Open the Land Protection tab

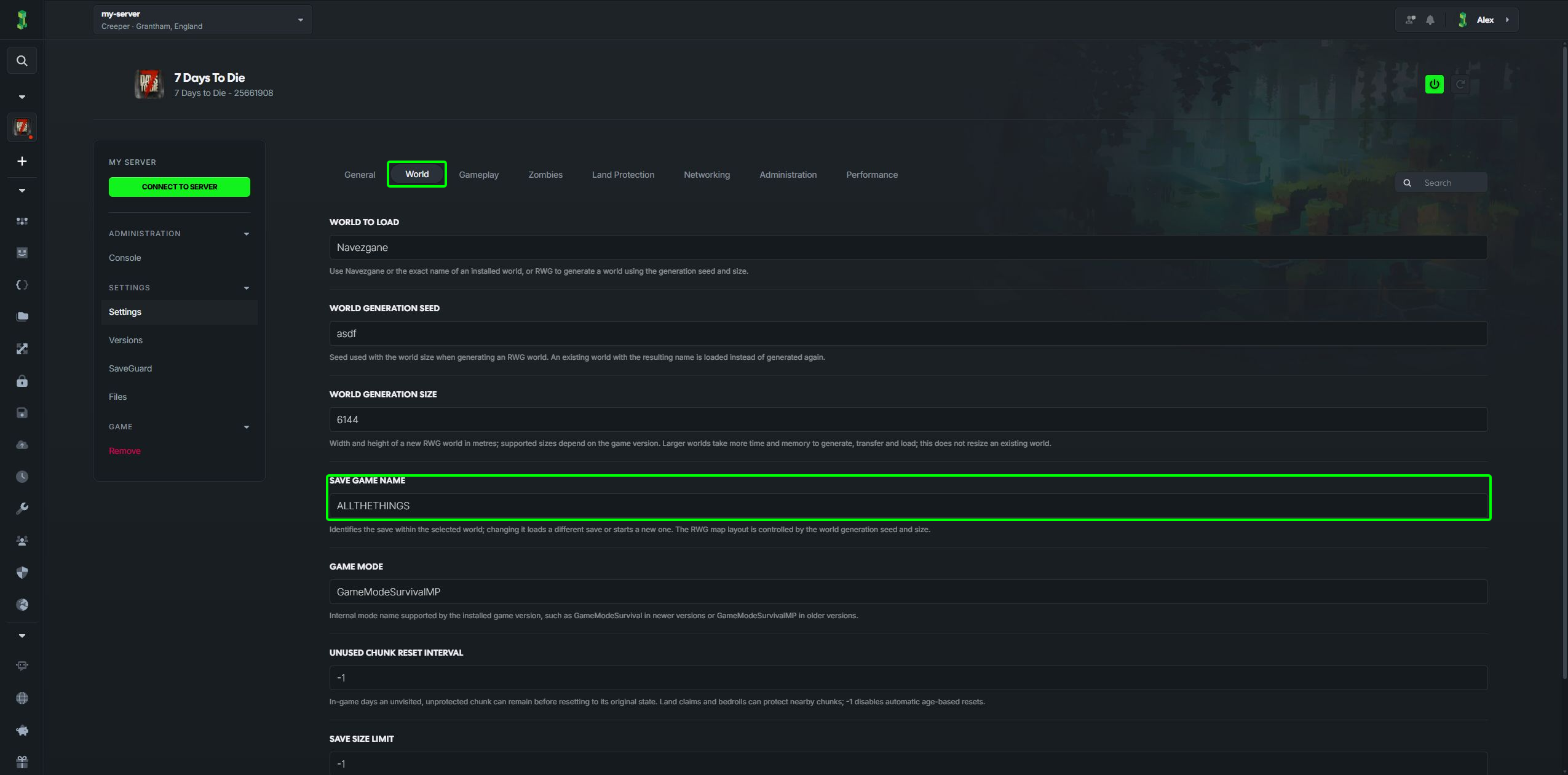click(x=623, y=175)
